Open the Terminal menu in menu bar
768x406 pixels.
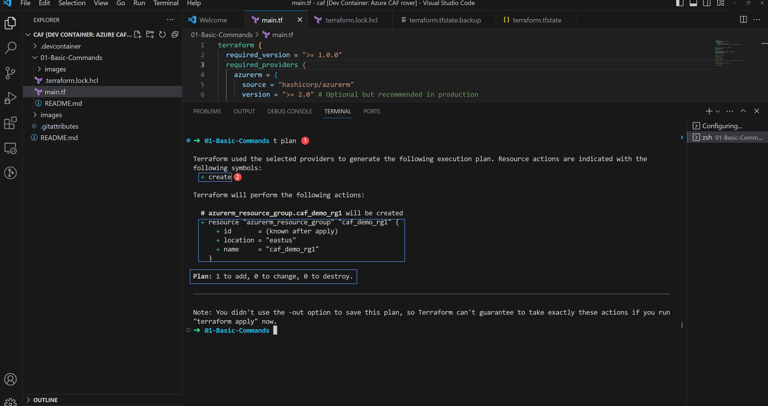pos(166,4)
